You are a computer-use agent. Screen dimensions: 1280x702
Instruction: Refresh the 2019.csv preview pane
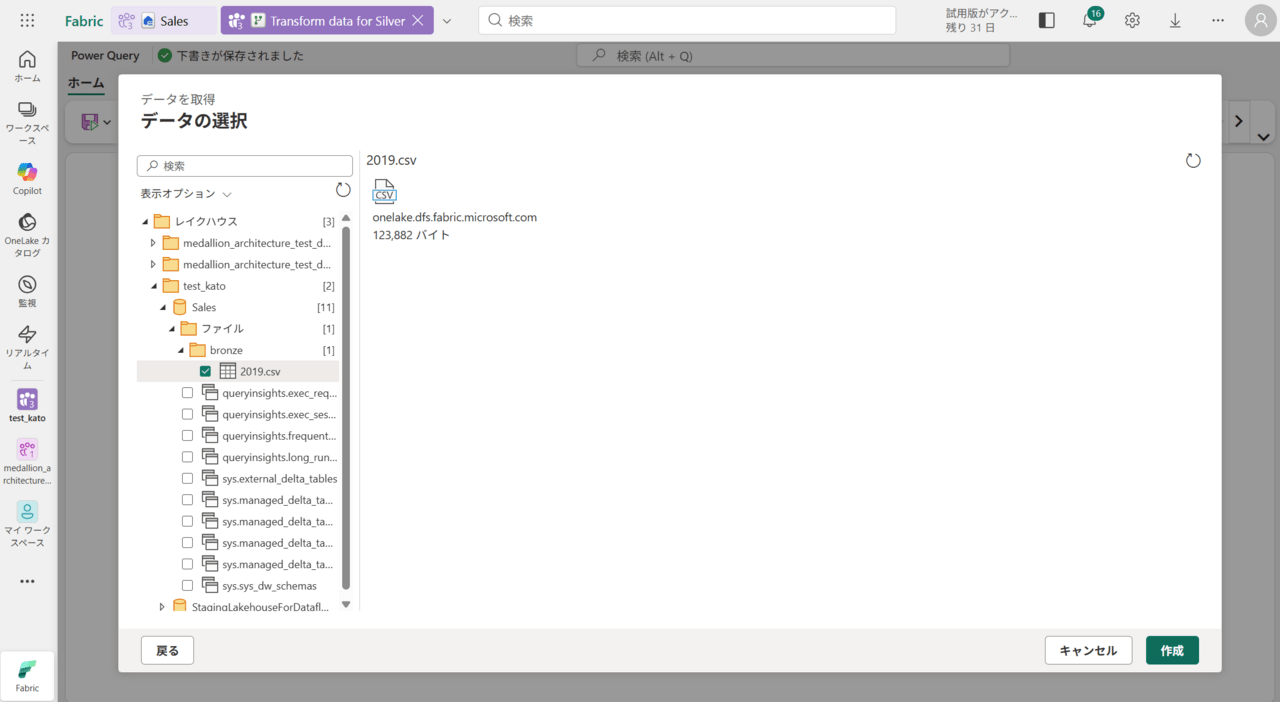(1193, 161)
